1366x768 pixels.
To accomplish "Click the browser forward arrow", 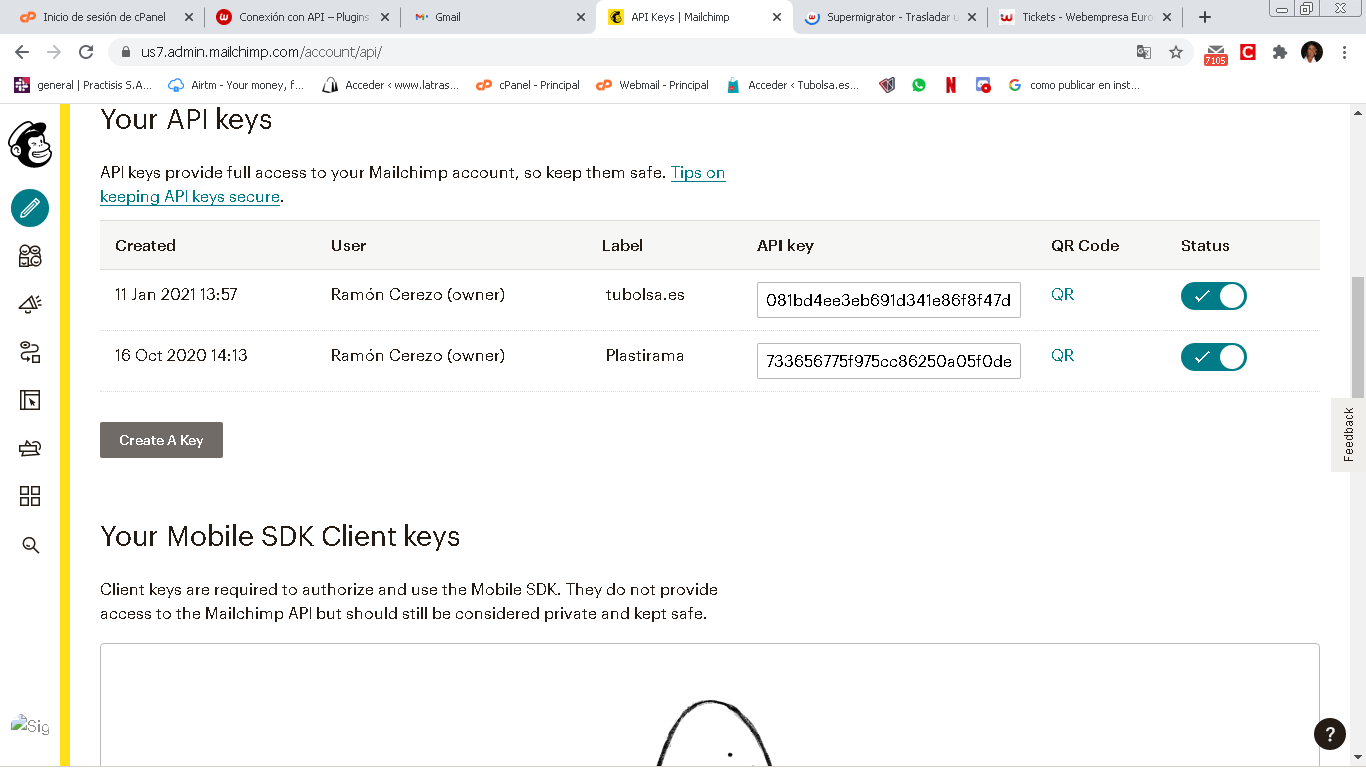I will (54, 52).
